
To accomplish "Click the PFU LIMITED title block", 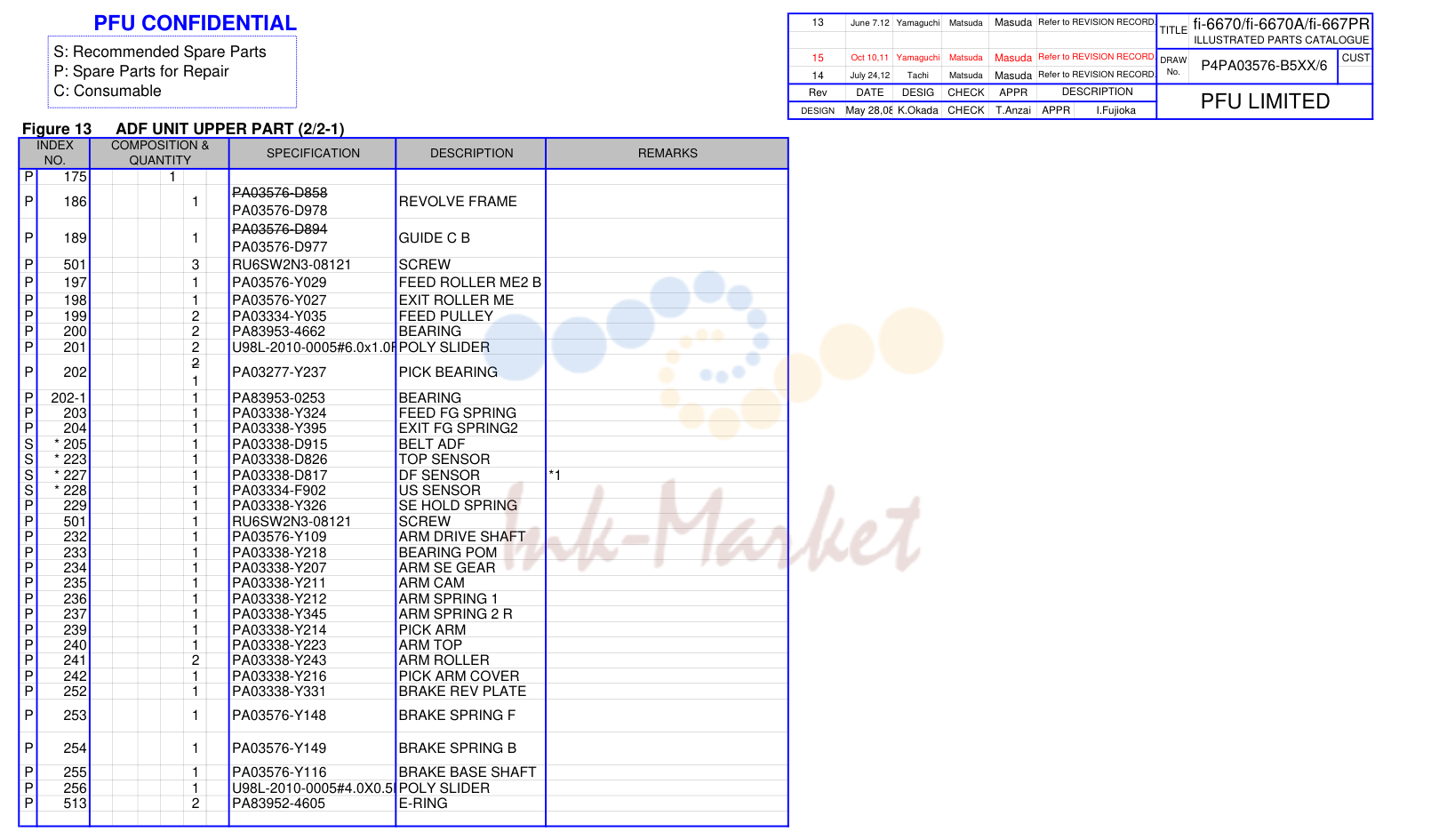I will pos(1265,101).
